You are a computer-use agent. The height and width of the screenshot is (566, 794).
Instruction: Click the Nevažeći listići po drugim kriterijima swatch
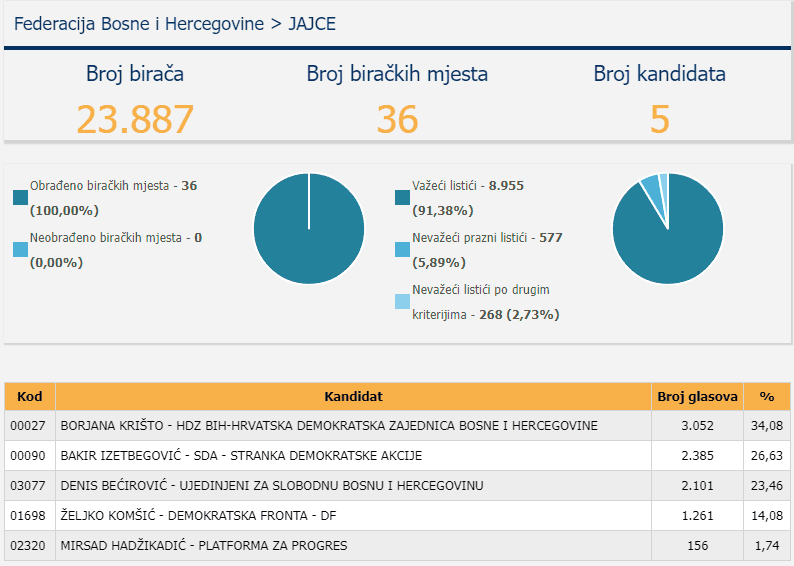point(403,302)
